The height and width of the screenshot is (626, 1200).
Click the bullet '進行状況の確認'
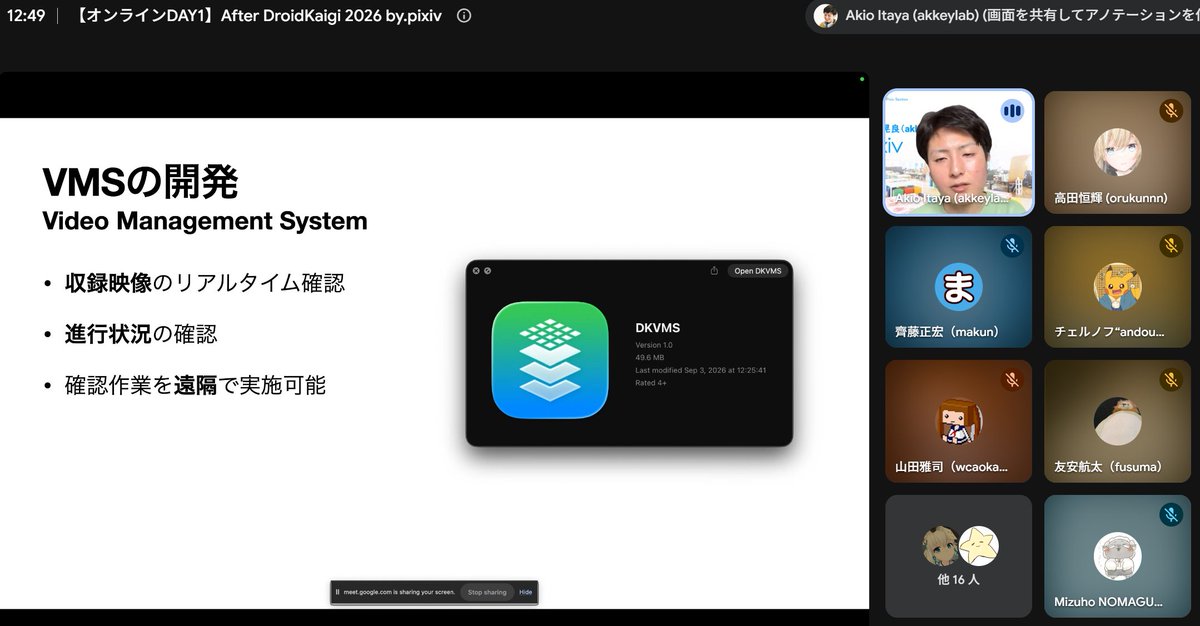(141, 334)
